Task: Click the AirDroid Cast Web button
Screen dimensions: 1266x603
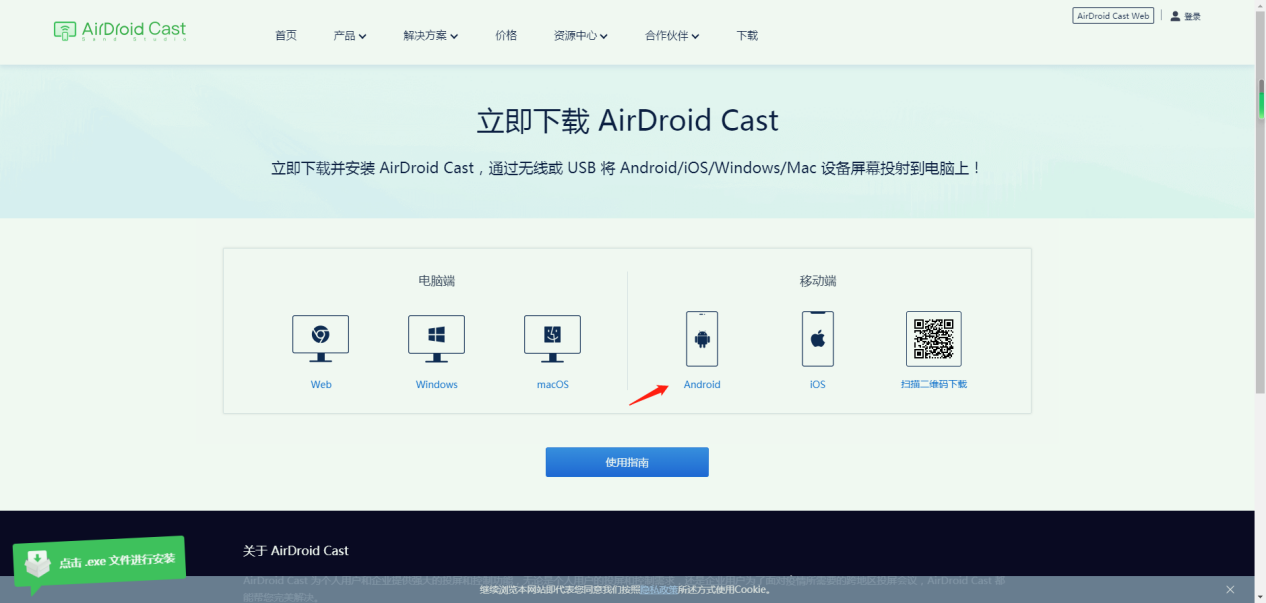Action: (1113, 16)
